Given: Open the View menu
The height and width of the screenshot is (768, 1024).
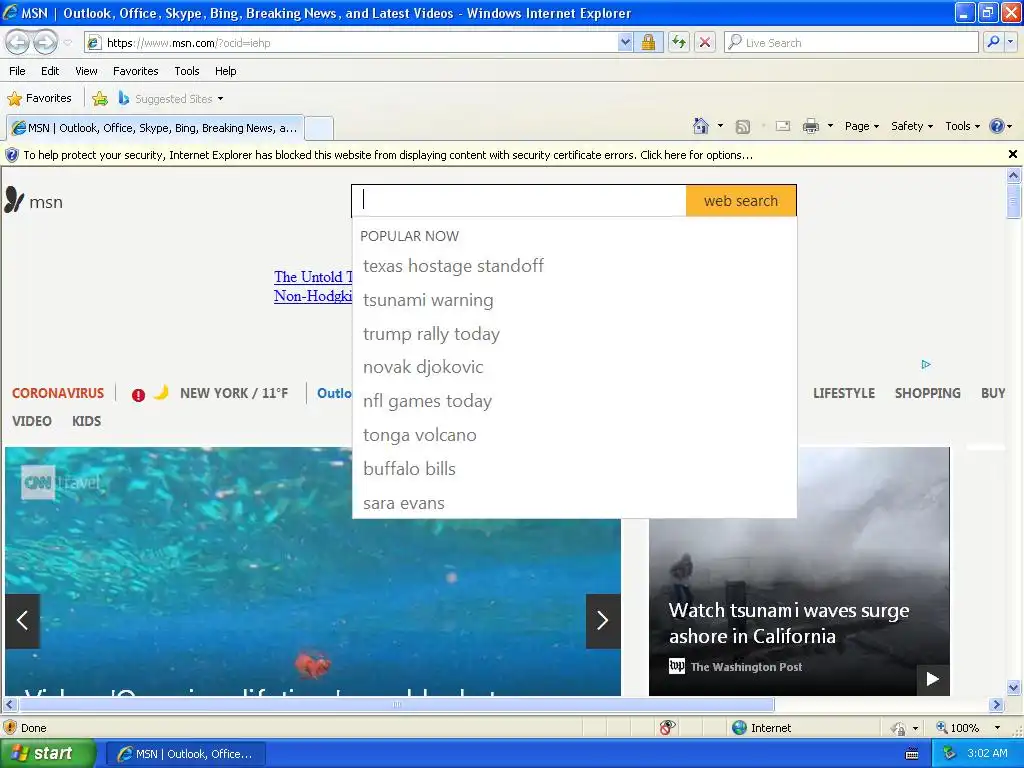Looking at the screenshot, I should coord(86,71).
